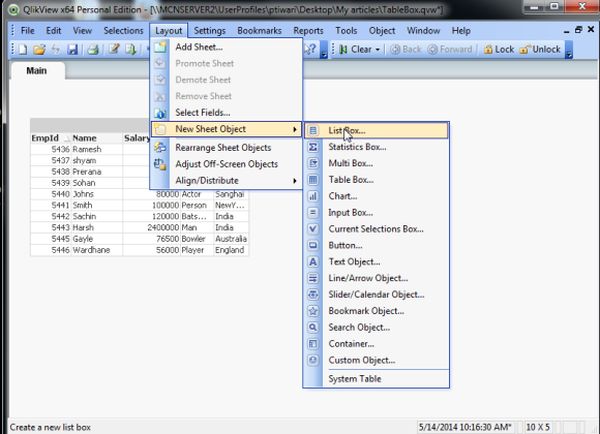Screen dimensions: 600x434
Task: Open the New Sheet Object submenu
Action: [x=227, y=129]
